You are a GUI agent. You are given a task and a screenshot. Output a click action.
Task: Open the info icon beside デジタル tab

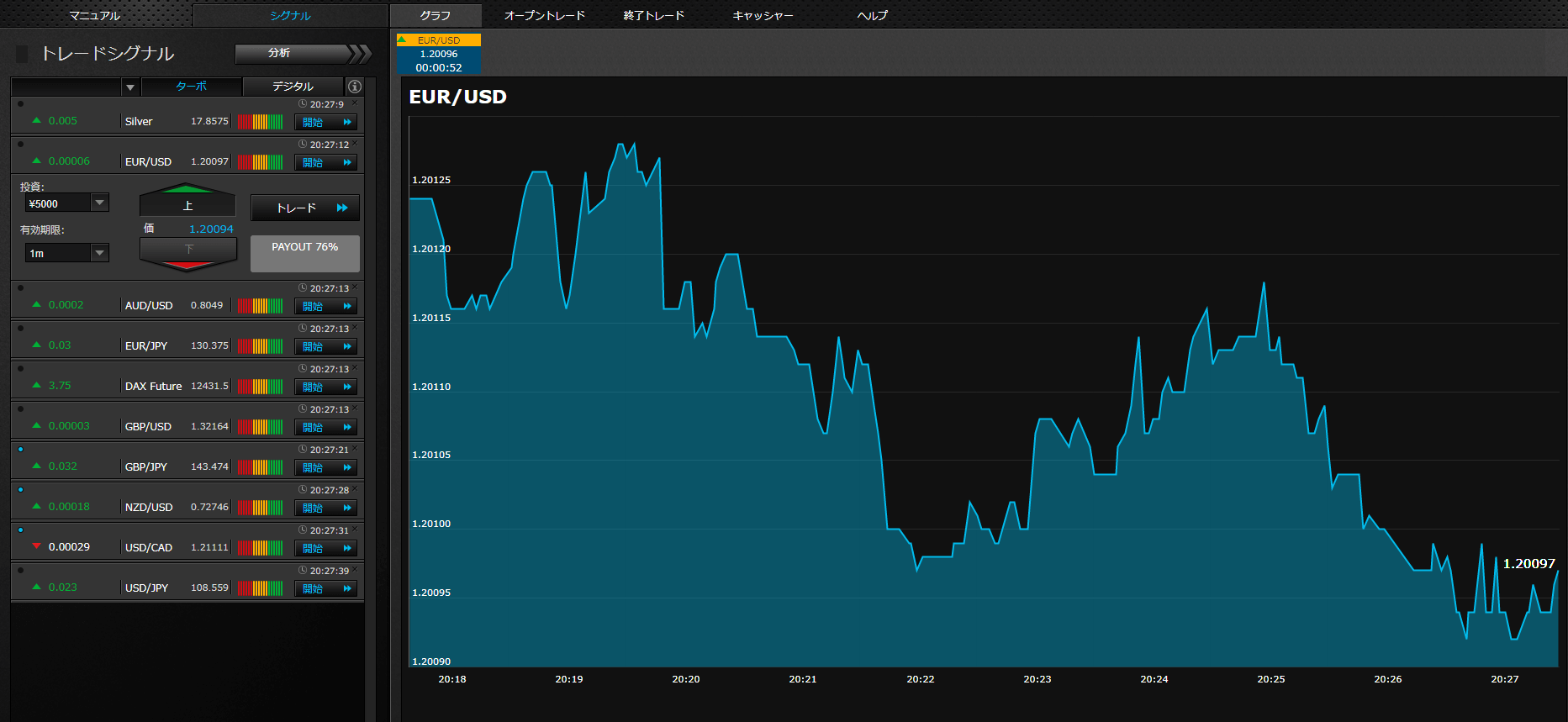click(x=355, y=87)
